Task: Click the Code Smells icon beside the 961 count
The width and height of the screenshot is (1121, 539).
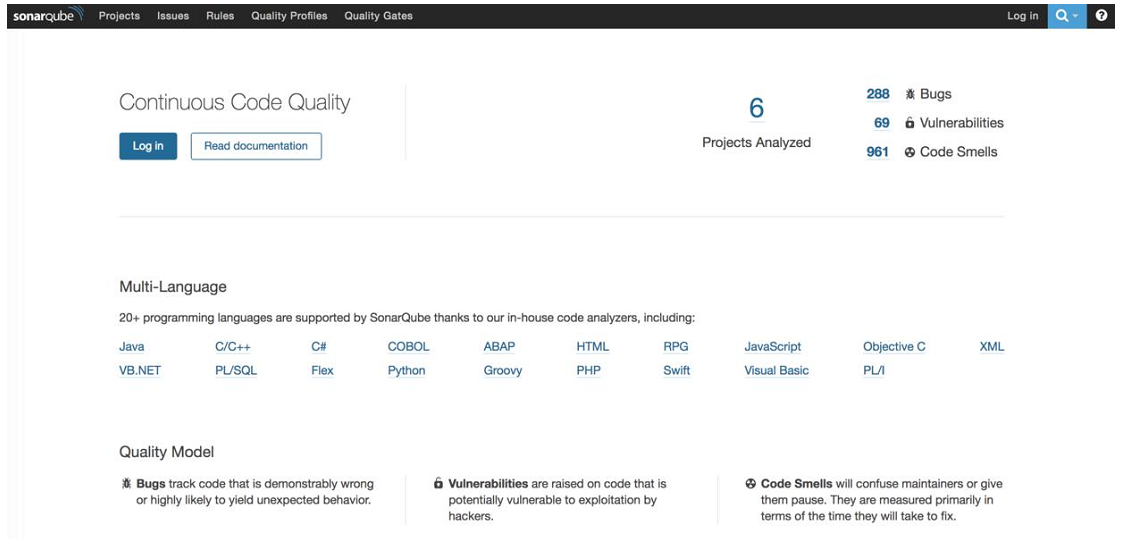Action: click(910, 152)
